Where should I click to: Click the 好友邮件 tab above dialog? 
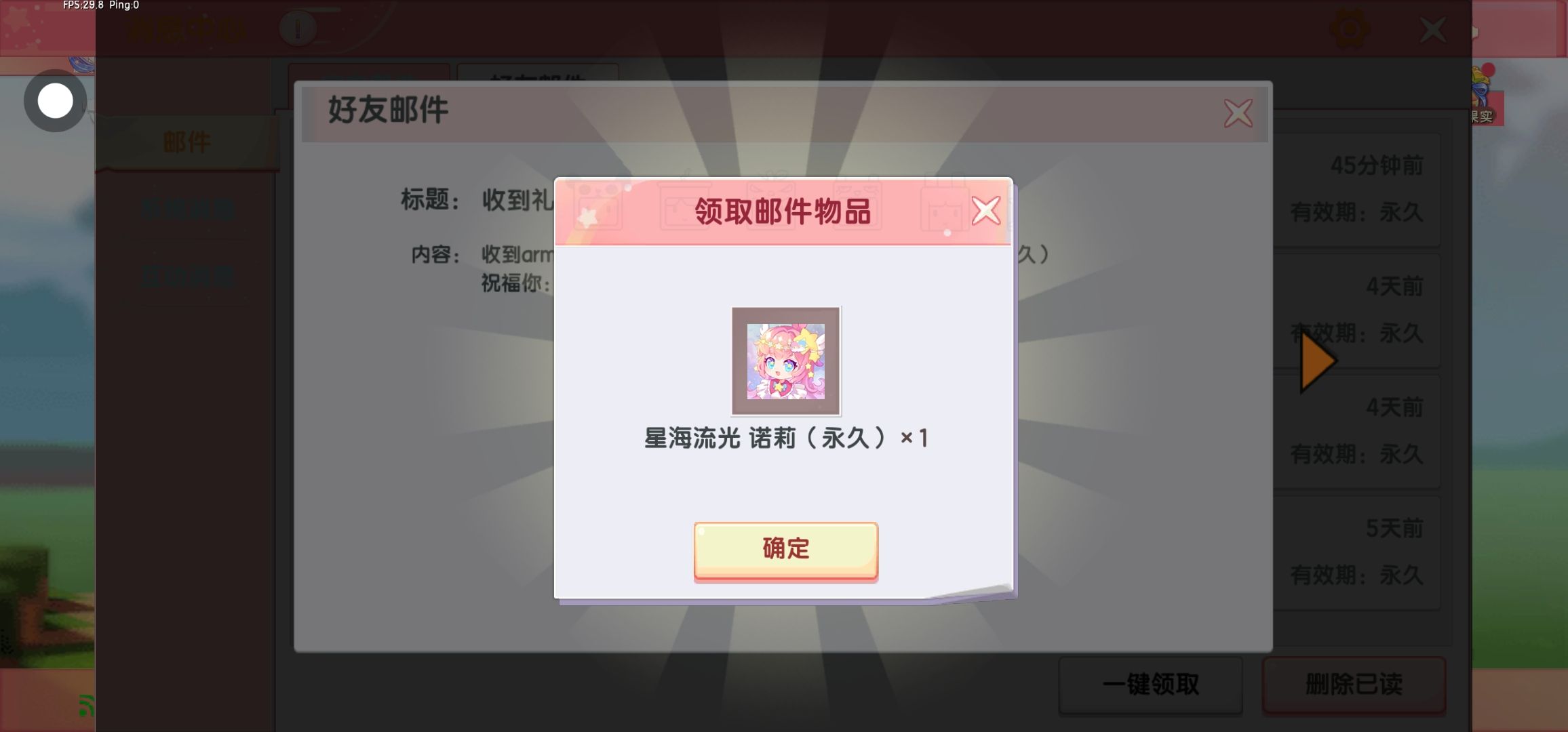[x=538, y=73]
